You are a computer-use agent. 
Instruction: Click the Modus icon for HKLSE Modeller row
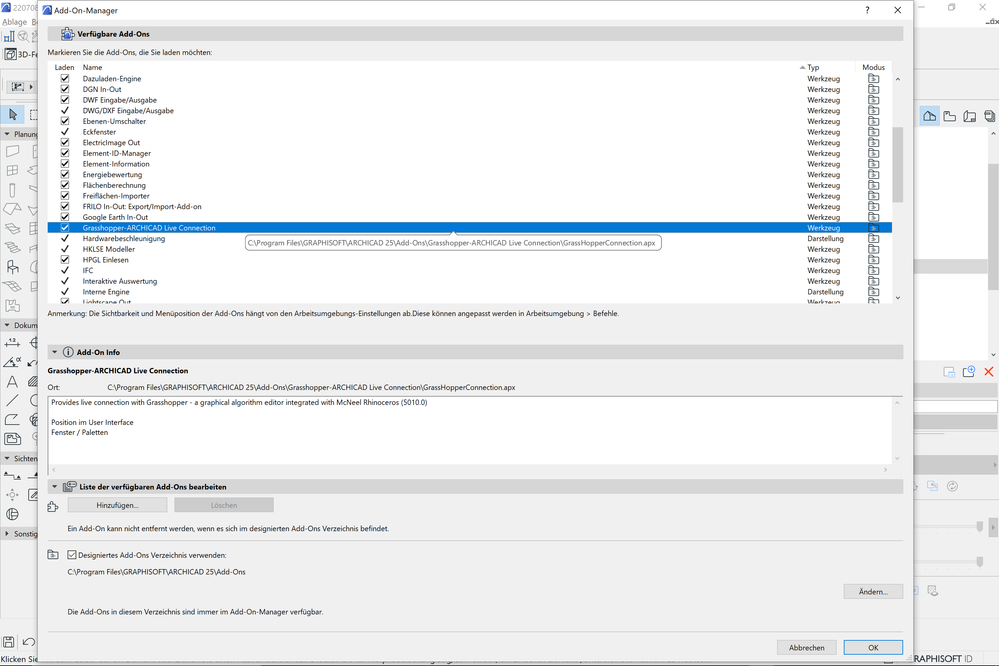873,249
